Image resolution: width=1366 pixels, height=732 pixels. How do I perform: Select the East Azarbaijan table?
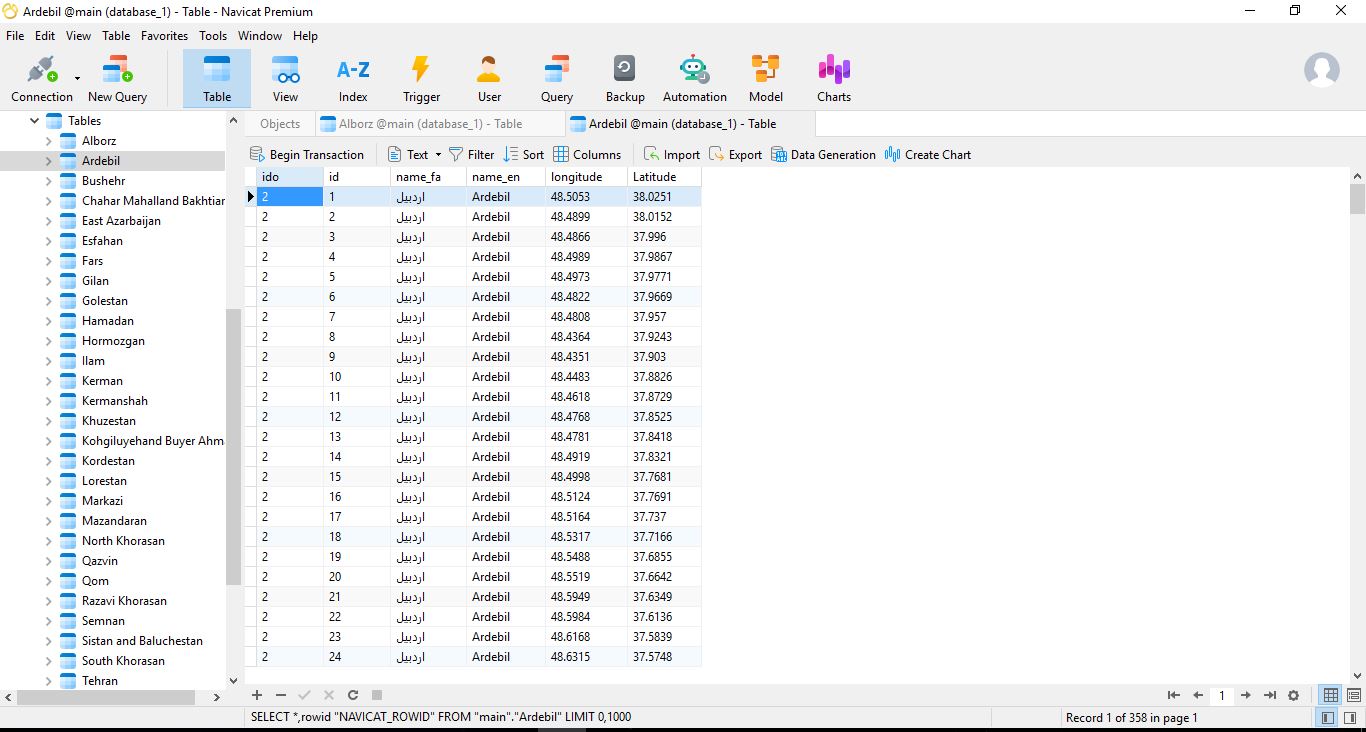[x=121, y=221]
